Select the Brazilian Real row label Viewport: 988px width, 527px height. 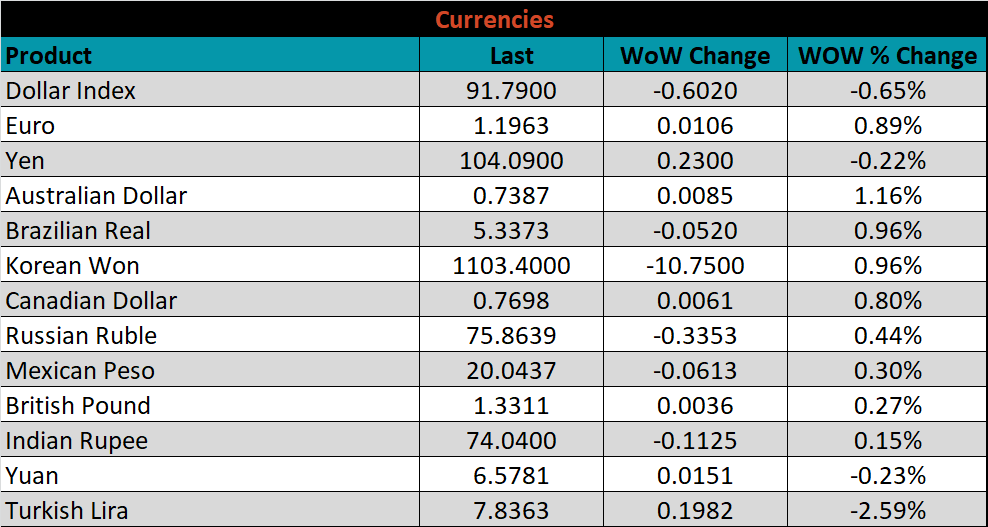coord(78,231)
